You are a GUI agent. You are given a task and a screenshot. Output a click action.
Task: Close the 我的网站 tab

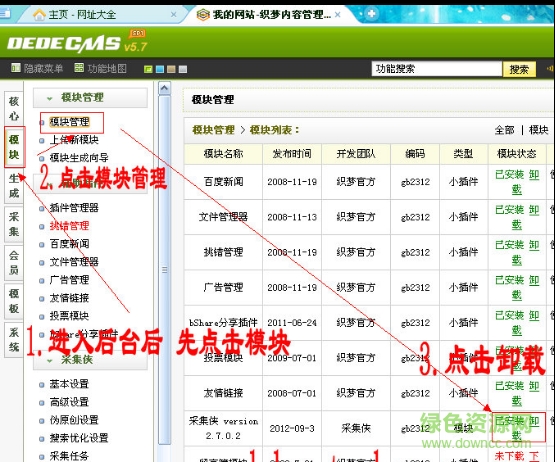tap(337, 15)
